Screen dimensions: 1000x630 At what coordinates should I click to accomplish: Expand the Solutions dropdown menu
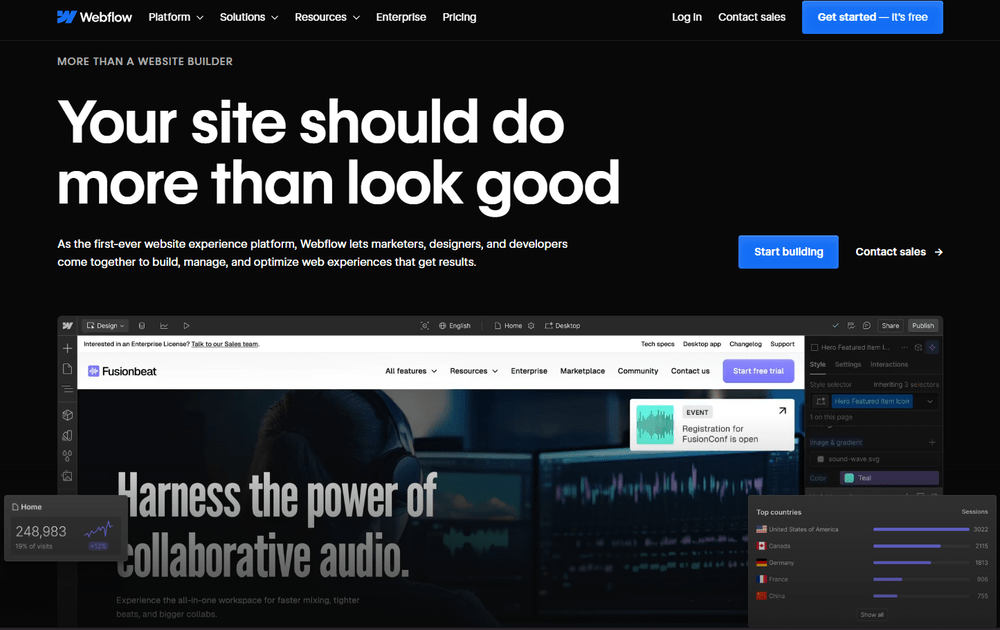pos(249,17)
